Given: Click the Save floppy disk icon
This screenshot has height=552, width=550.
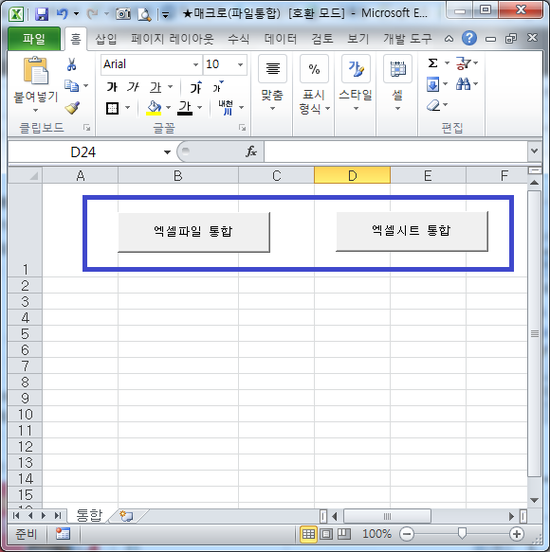Looking at the screenshot, I should (x=42, y=14).
